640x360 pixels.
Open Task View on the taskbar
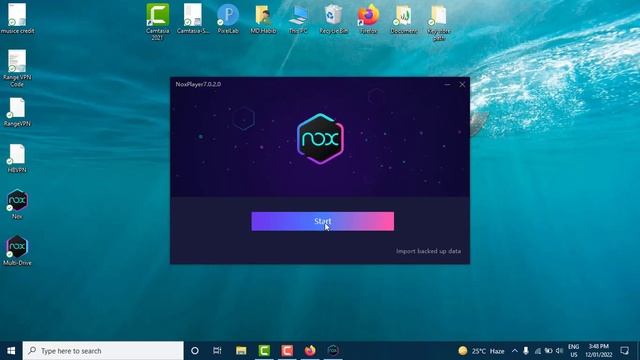tap(217, 351)
